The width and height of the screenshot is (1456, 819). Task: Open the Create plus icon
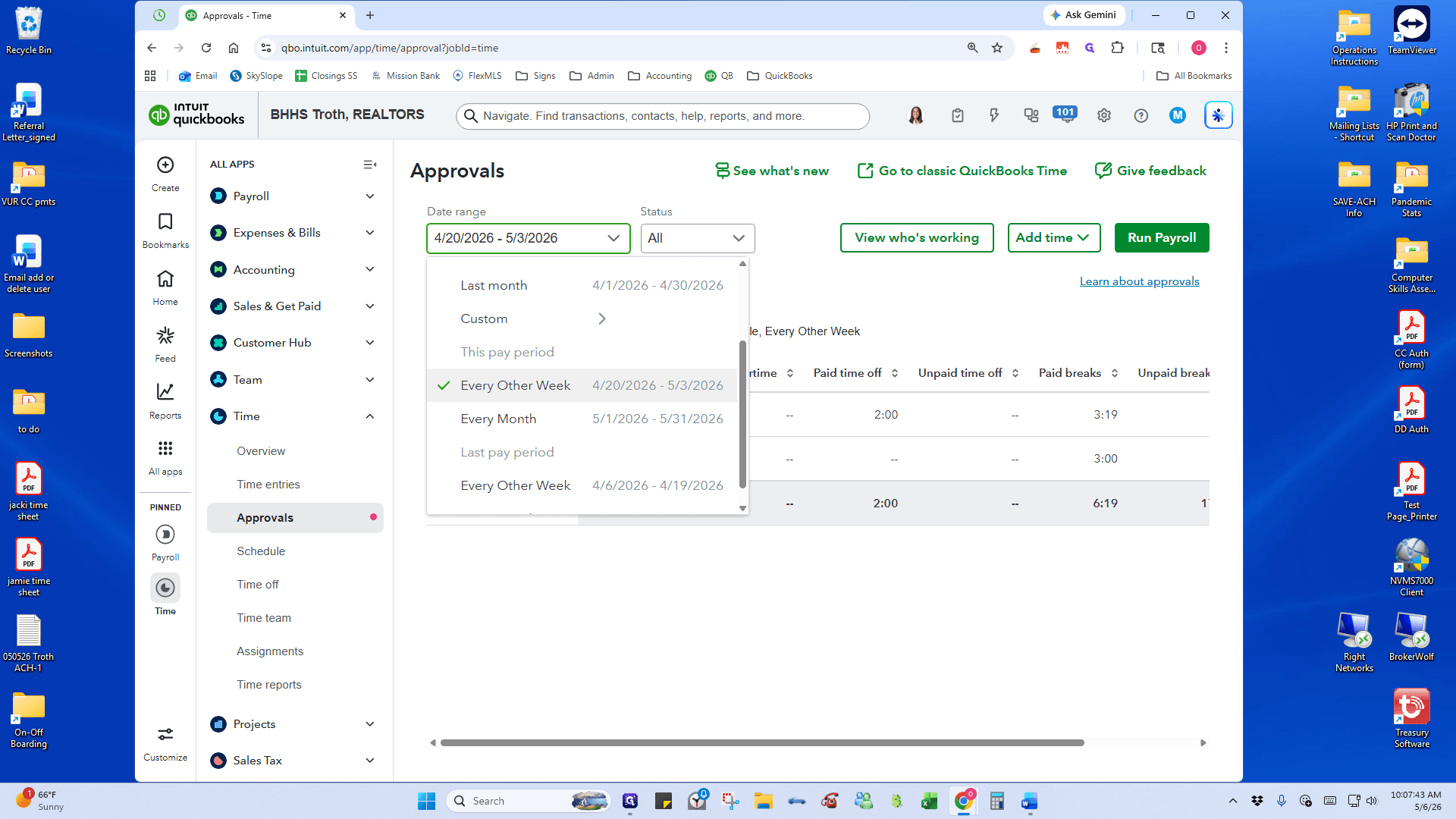pyautogui.click(x=165, y=165)
